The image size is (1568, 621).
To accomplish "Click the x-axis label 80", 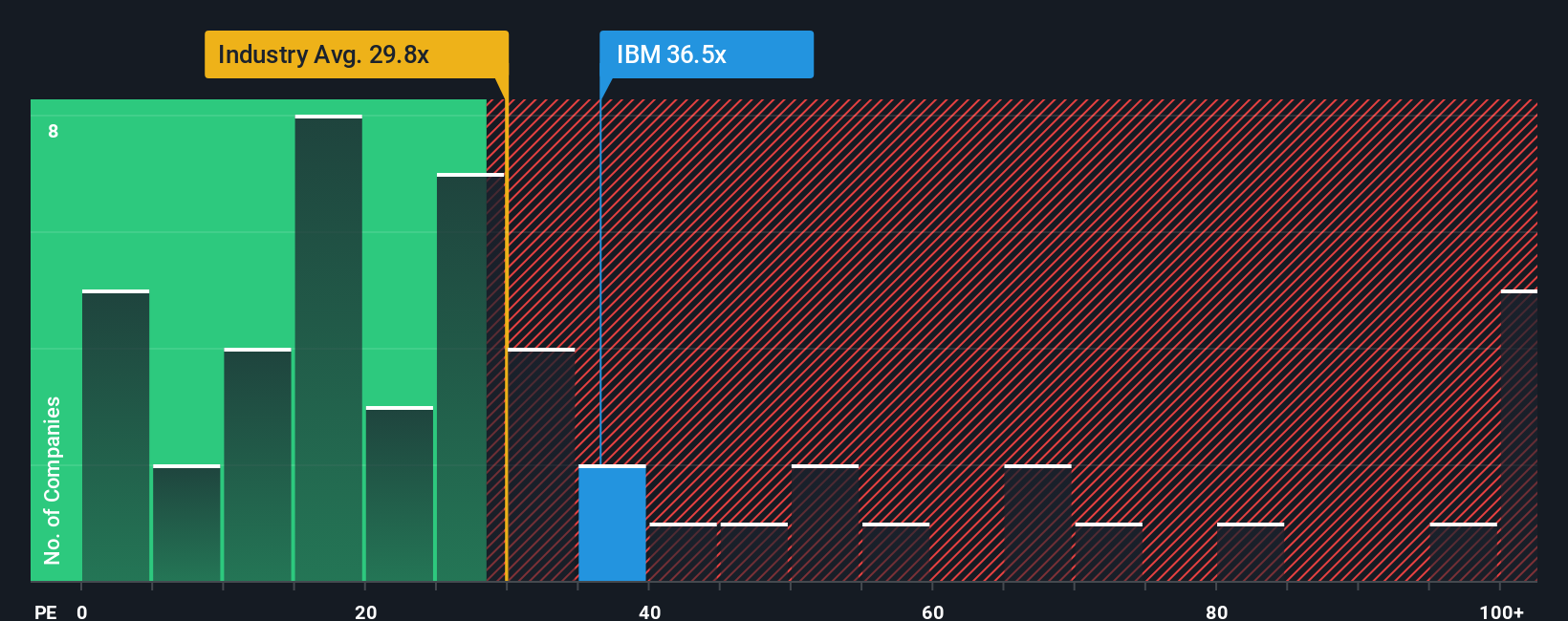I will click(x=1216, y=611).
